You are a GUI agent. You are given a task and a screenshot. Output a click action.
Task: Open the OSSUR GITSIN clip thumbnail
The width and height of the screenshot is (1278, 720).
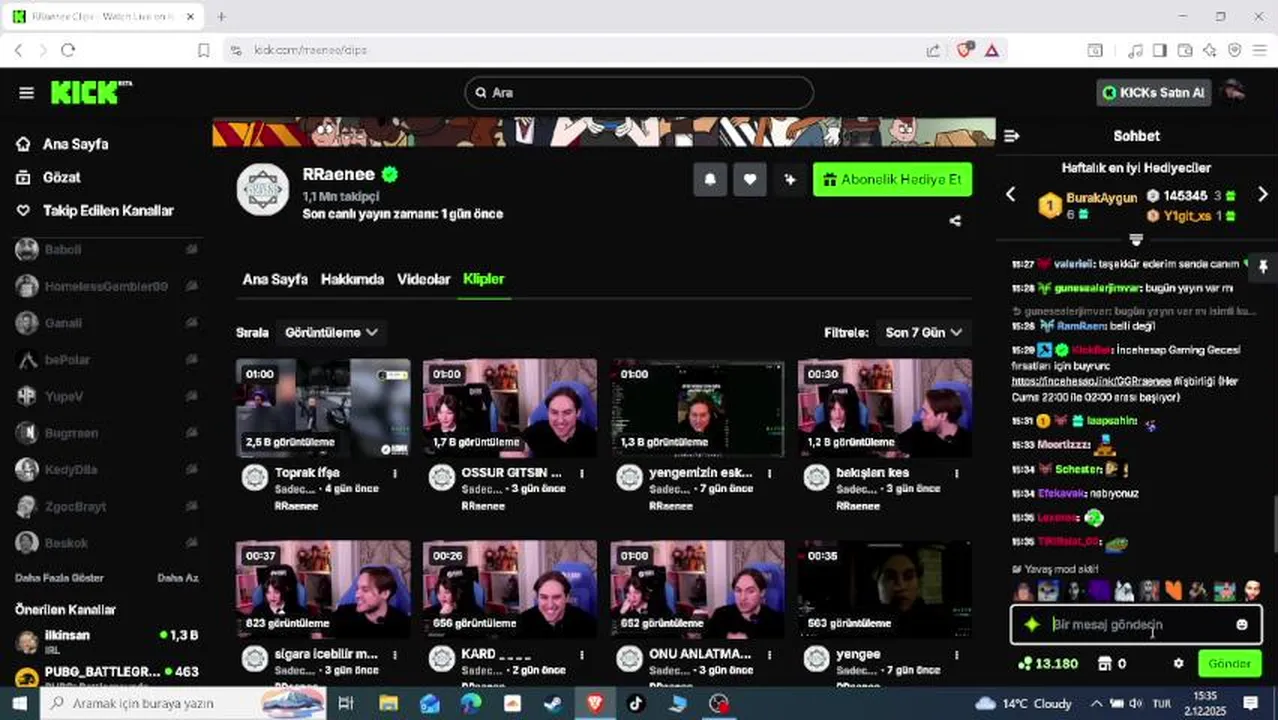pos(510,408)
